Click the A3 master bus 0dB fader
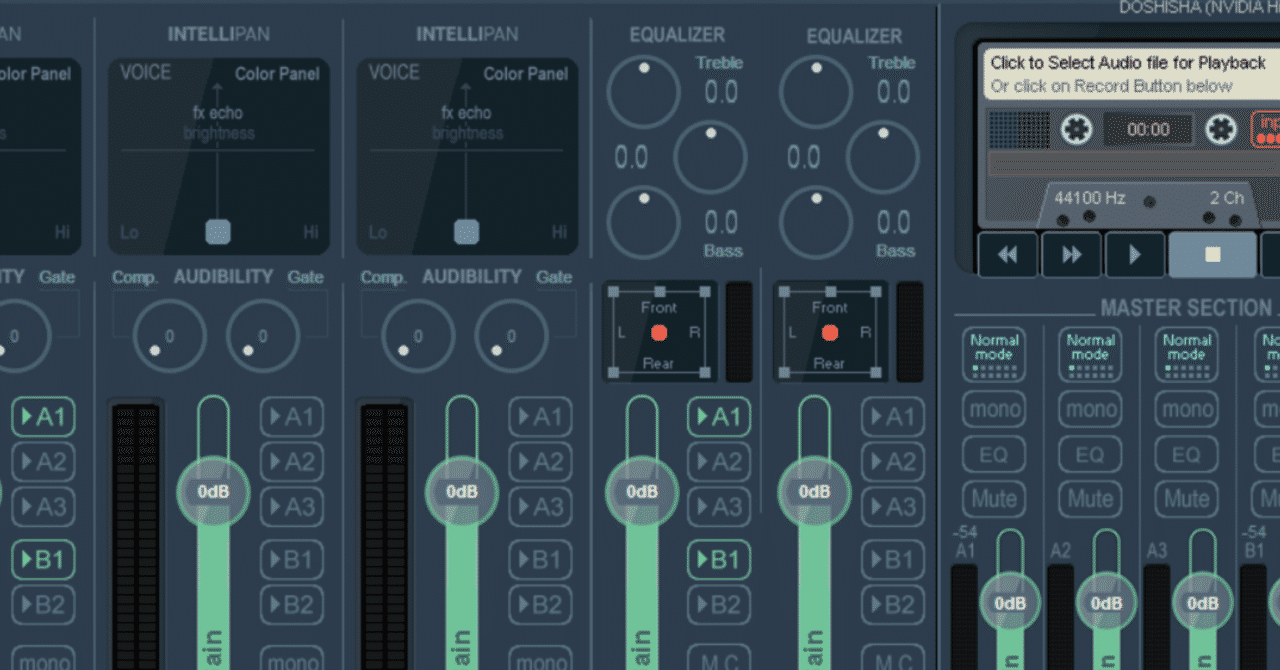1280x670 pixels. tap(1203, 603)
